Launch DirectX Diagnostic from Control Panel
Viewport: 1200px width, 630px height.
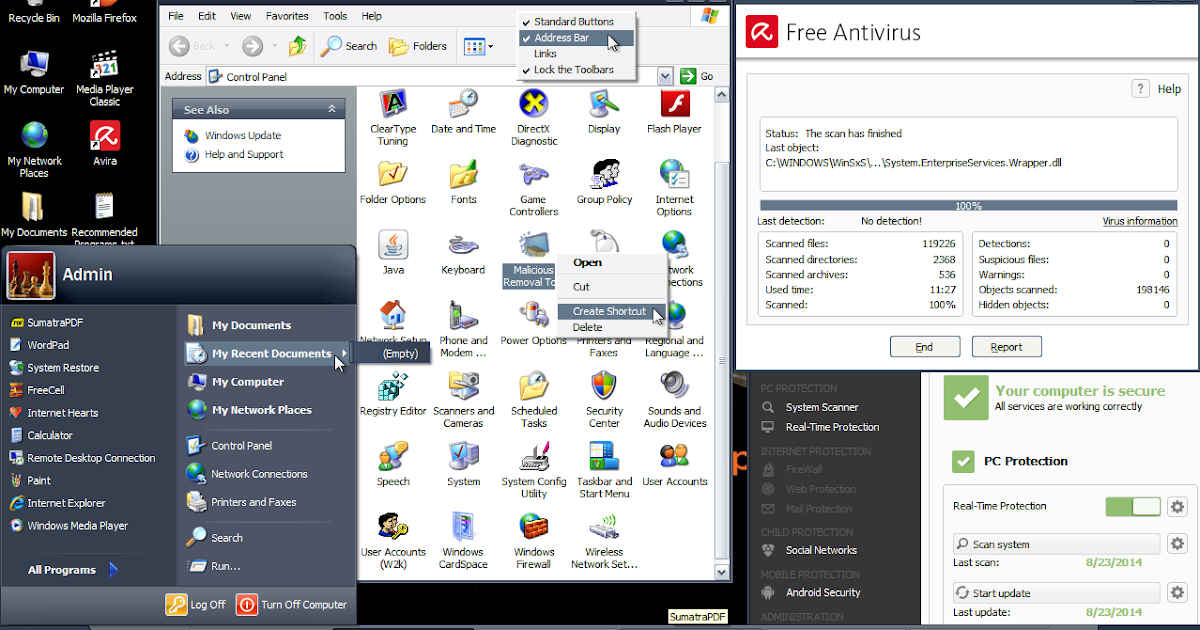[x=534, y=118]
